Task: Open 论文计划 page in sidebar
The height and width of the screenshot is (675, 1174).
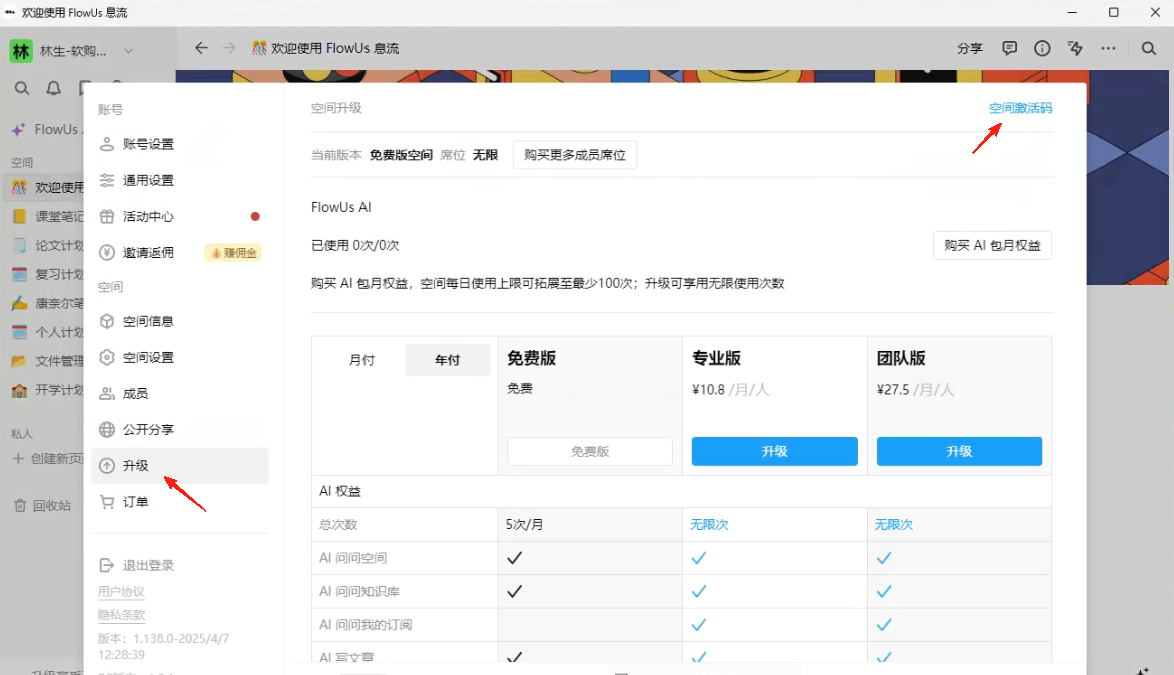Action: tap(45, 245)
